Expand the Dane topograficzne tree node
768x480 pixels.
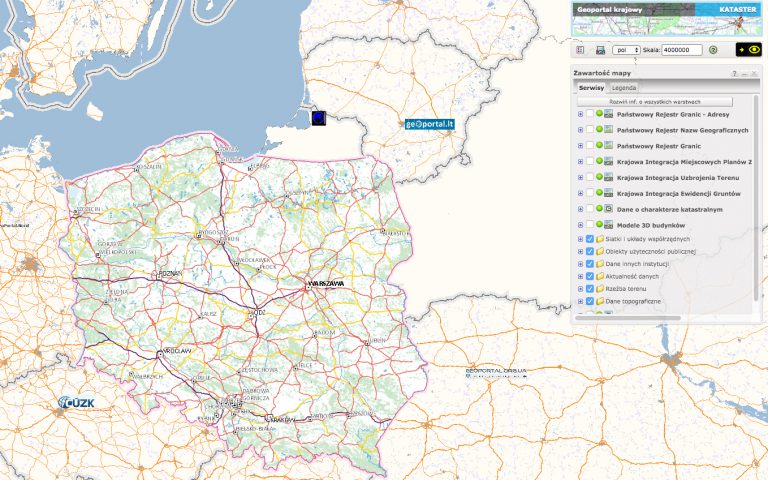click(x=579, y=301)
